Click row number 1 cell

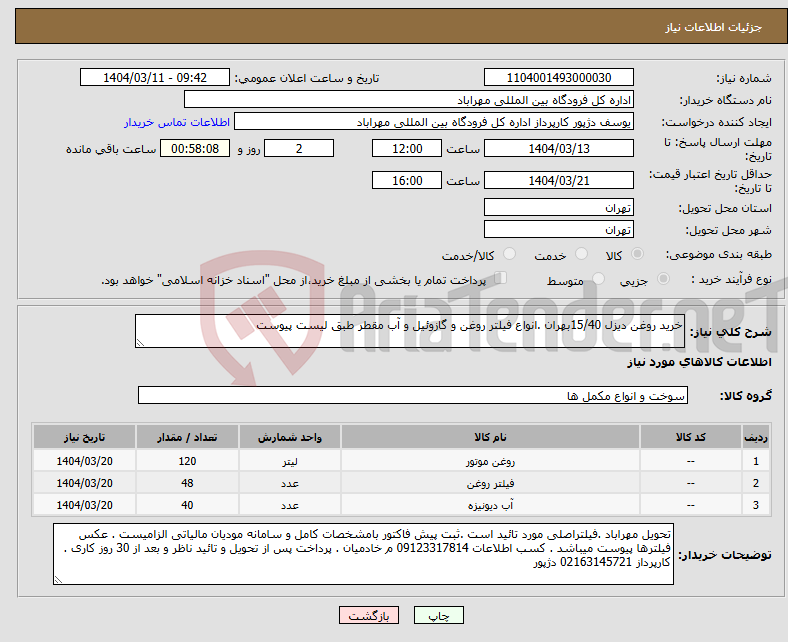756,461
